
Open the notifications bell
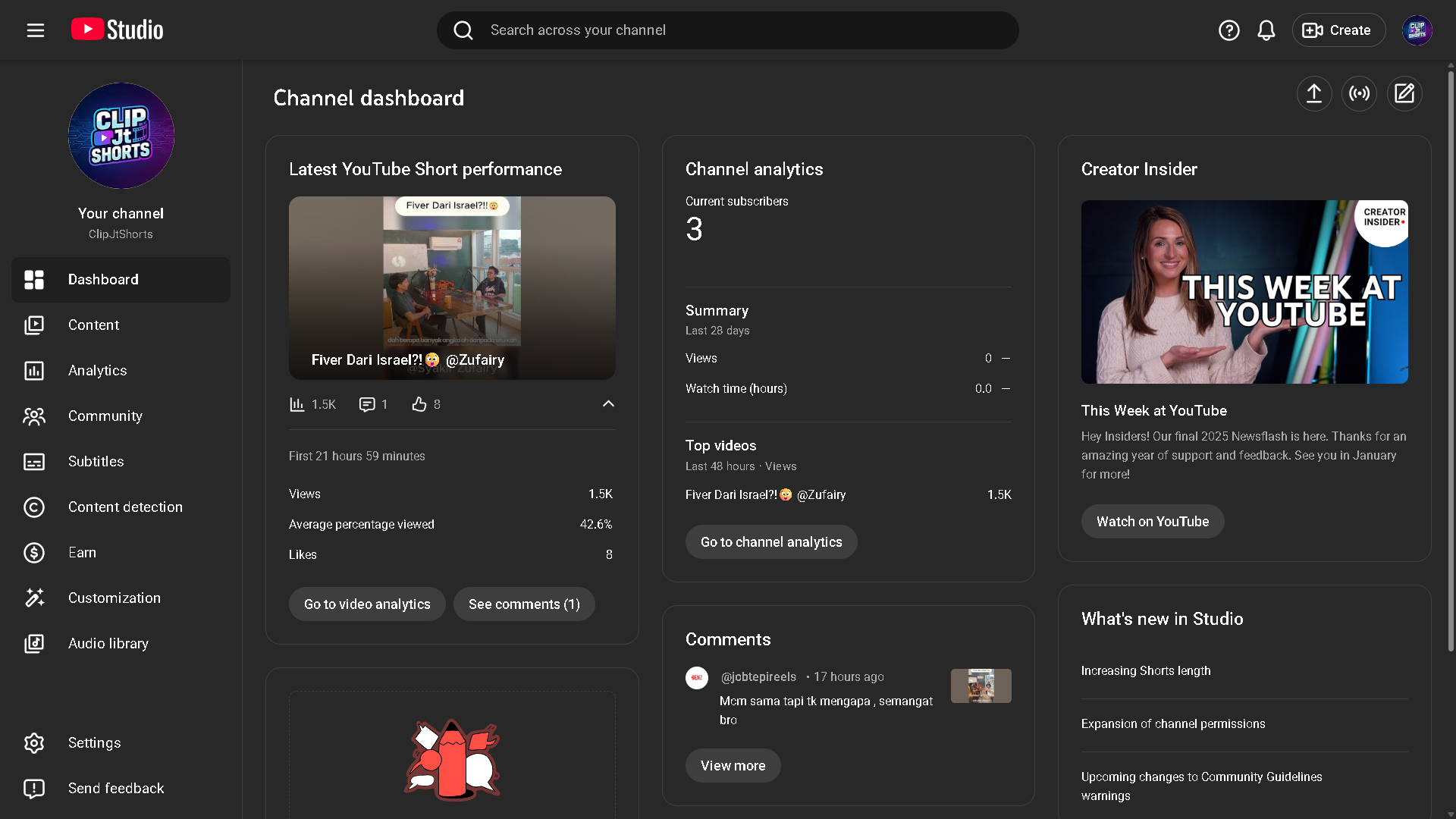(x=1266, y=30)
